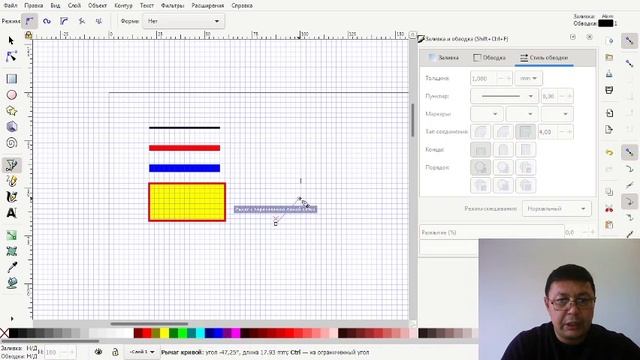This screenshot has width=640, height=360.
Task: Open the first Маркеры start marker dropdown
Action: [x=487, y=114]
